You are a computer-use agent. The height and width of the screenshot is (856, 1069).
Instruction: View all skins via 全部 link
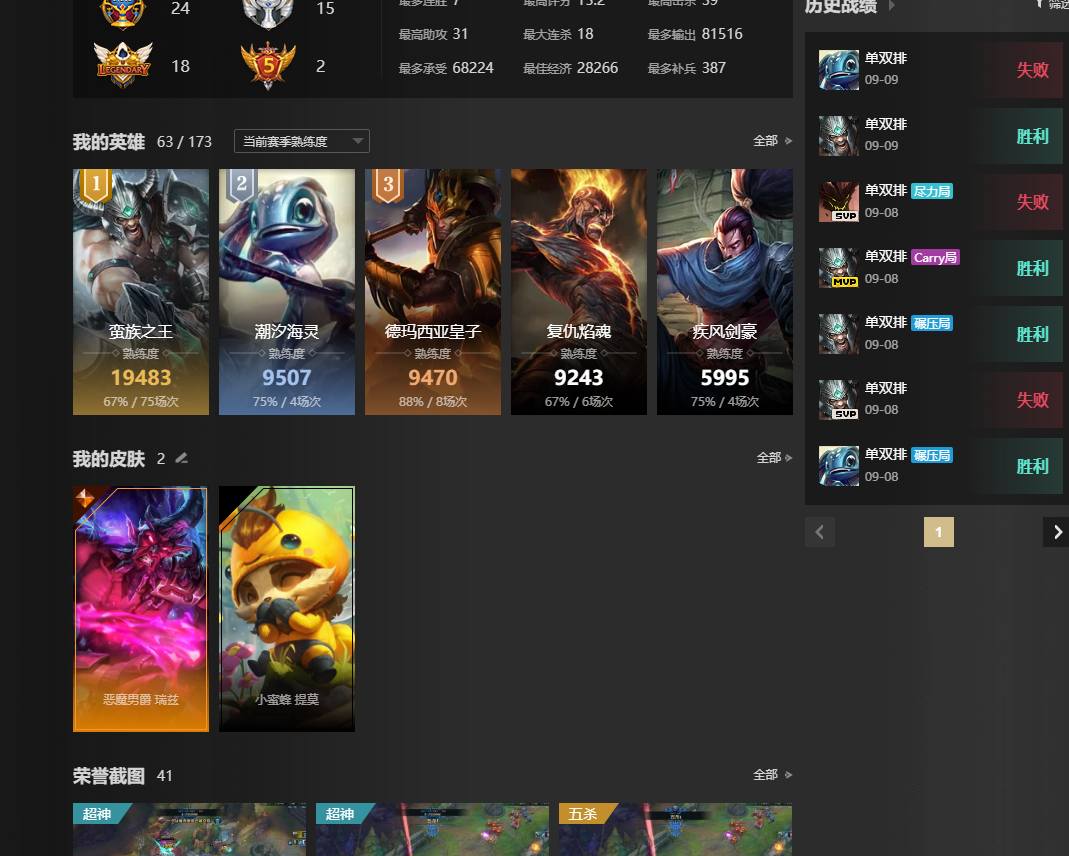774,457
